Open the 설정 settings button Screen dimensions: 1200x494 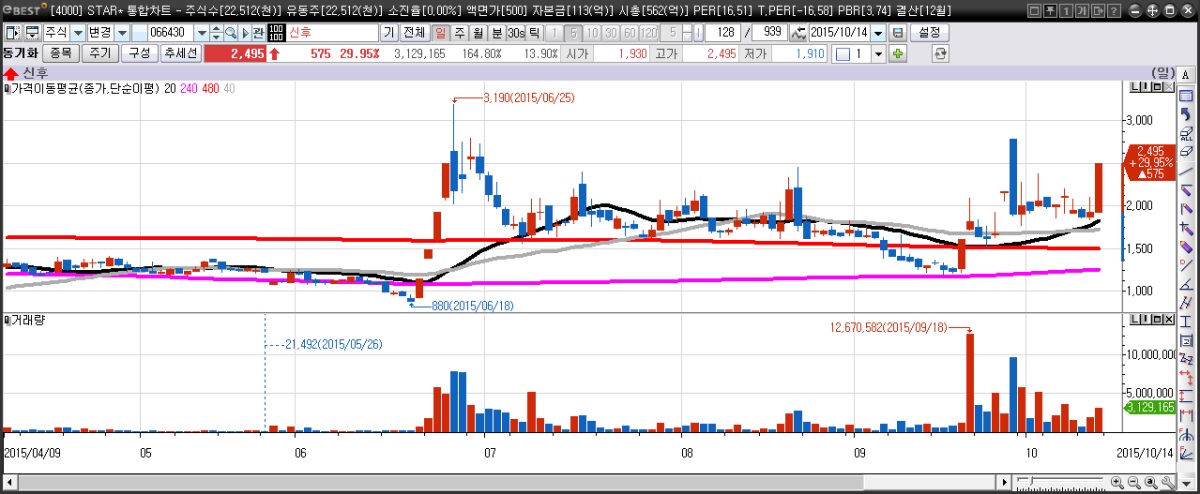tap(930, 32)
